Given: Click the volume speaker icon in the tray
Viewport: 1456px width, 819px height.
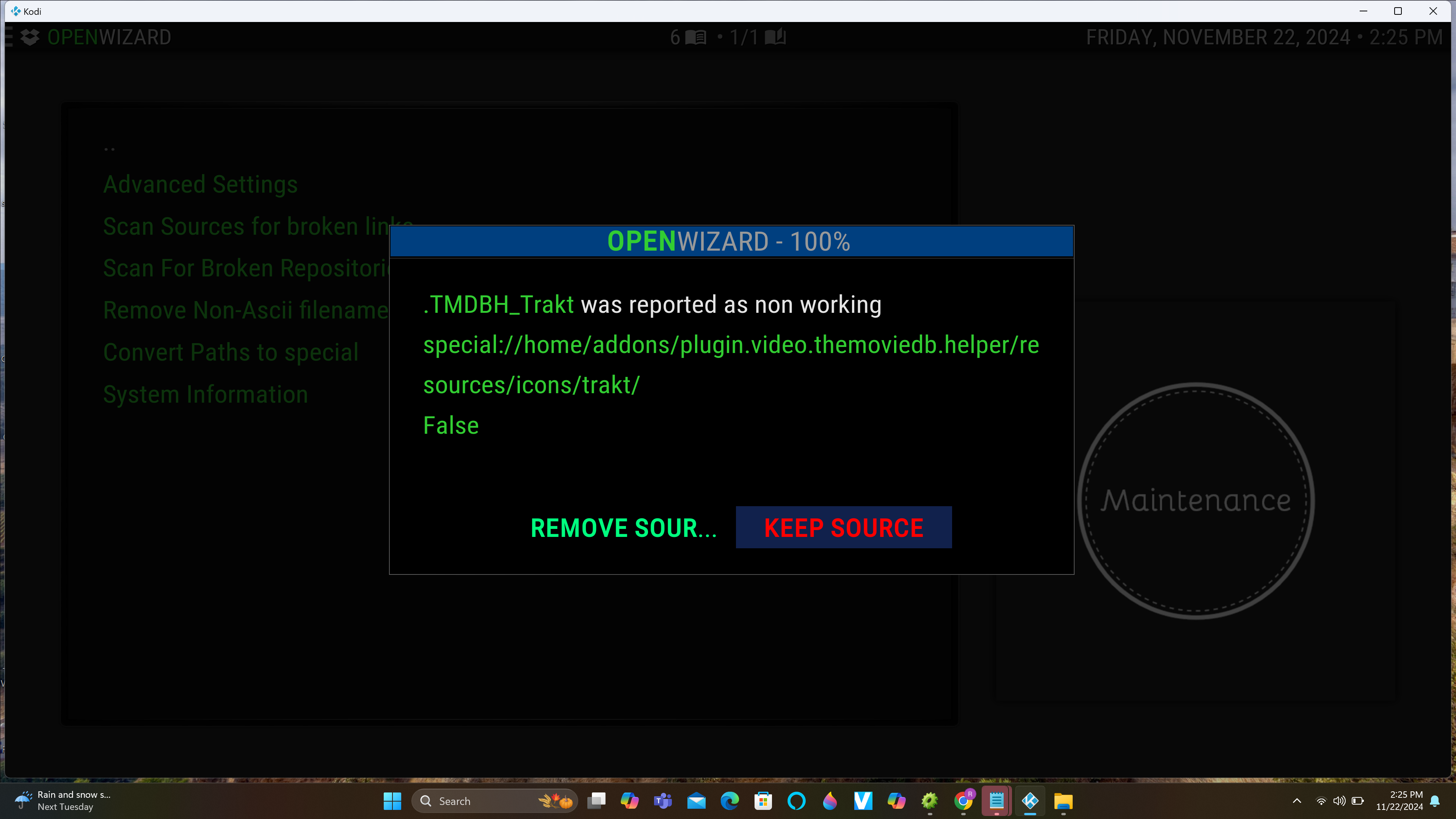Looking at the screenshot, I should tap(1339, 801).
